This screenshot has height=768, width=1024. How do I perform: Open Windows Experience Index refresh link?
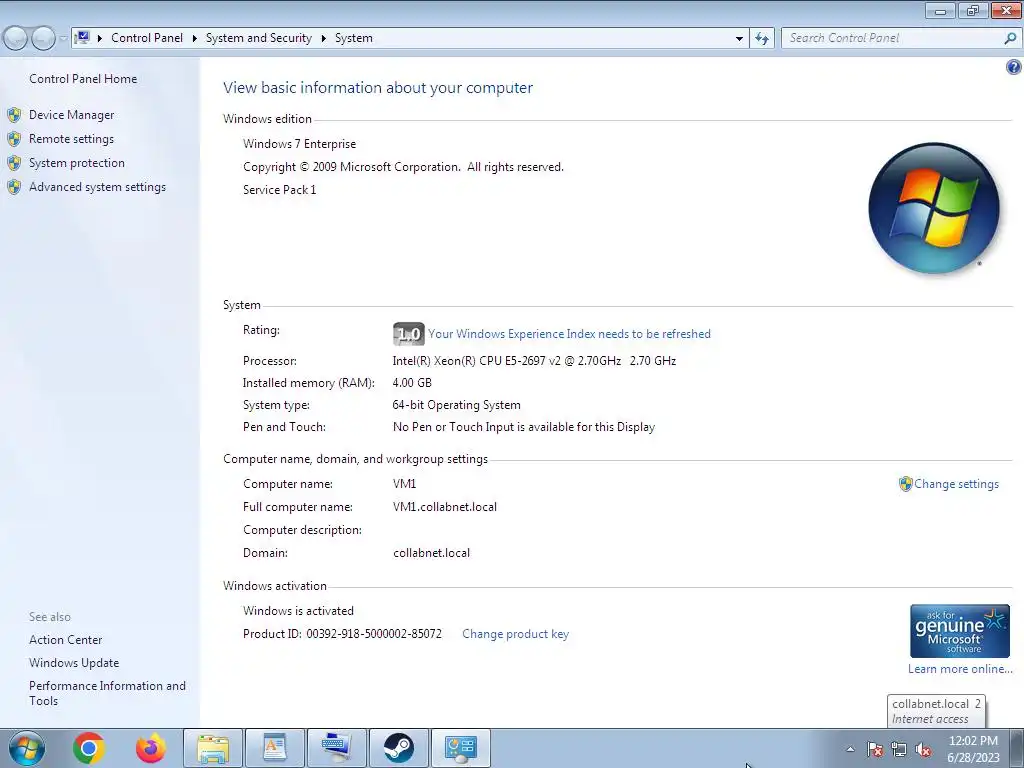pyautogui.click(x=569, y=334)
